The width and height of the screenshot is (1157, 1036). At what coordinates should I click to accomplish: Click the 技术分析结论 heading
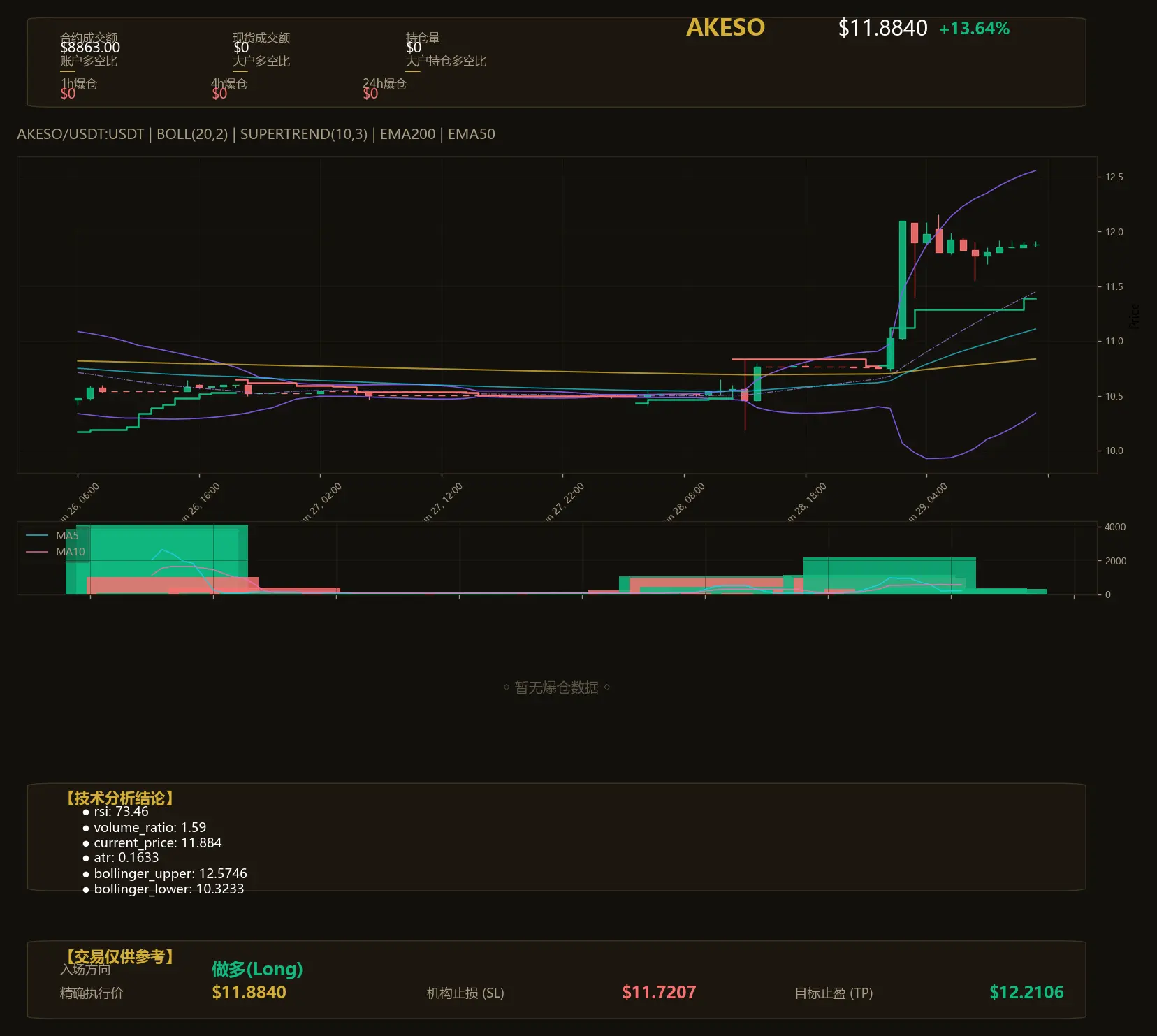coord(119,798)
